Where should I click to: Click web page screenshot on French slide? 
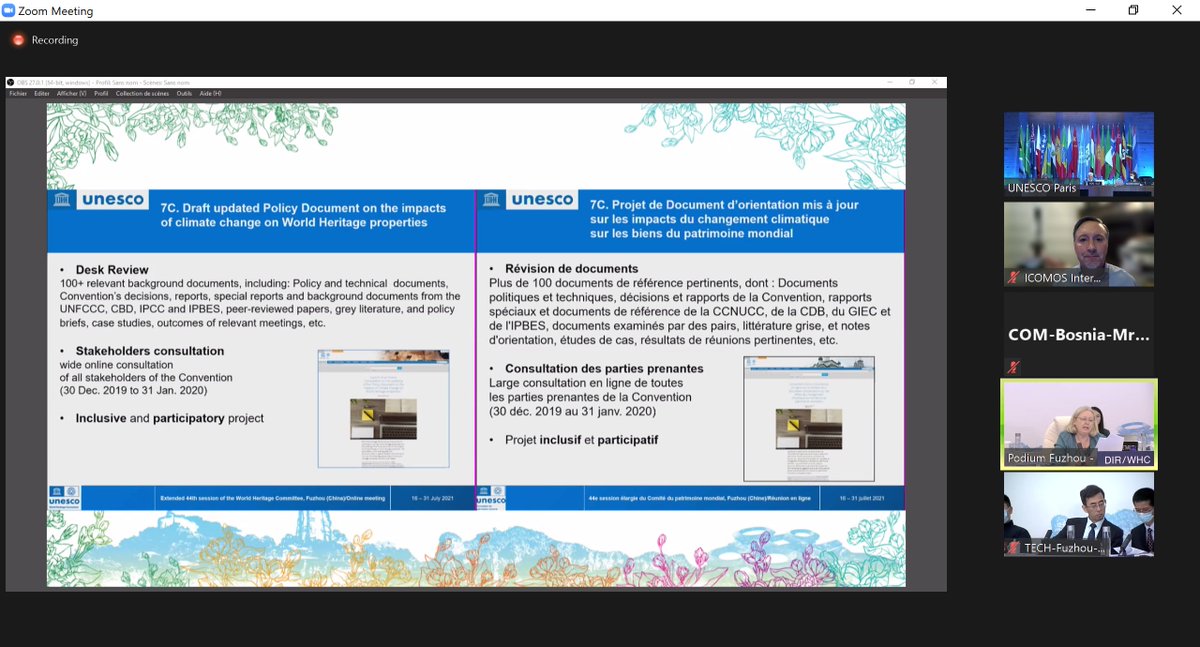809,418
